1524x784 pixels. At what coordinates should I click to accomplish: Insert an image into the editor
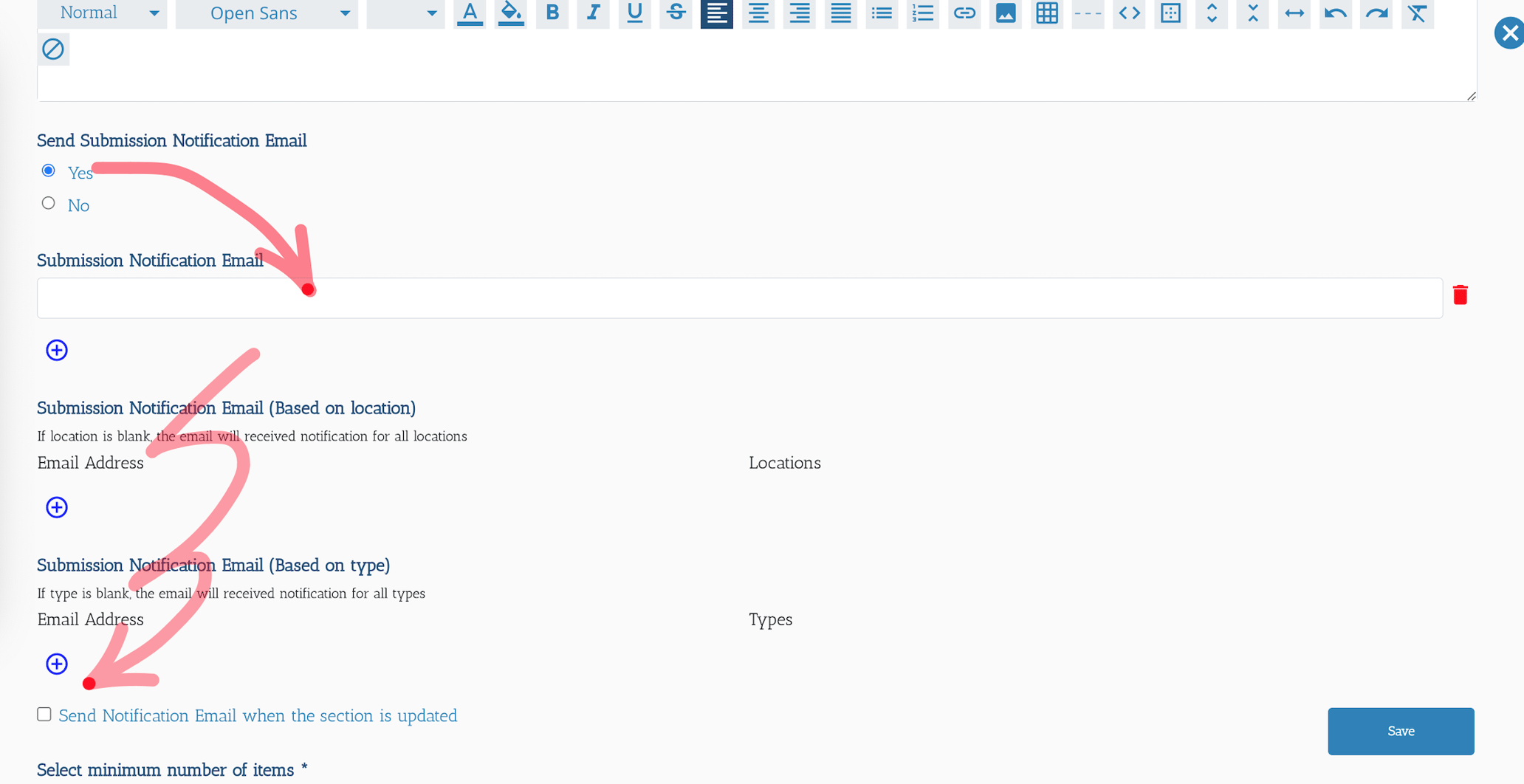tap(1005, 13)
